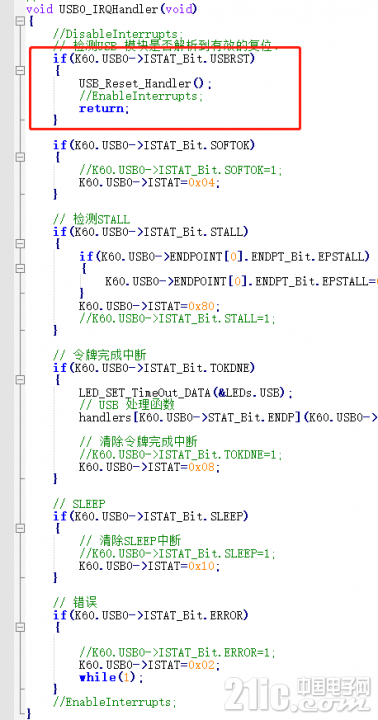This screenshot has width=378, height=720.
Task: Click 'if(K60.USB0->ISTAT_Bit.SOFTOK)' line
Action: (x=154, y=145)
